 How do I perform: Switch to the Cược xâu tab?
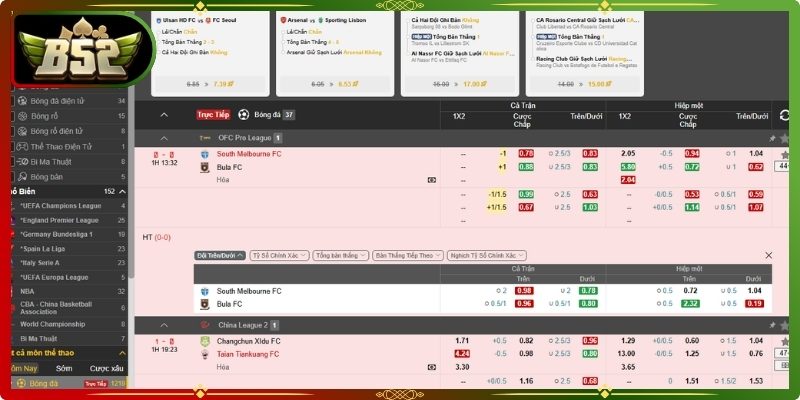click(x=107, y=368)
